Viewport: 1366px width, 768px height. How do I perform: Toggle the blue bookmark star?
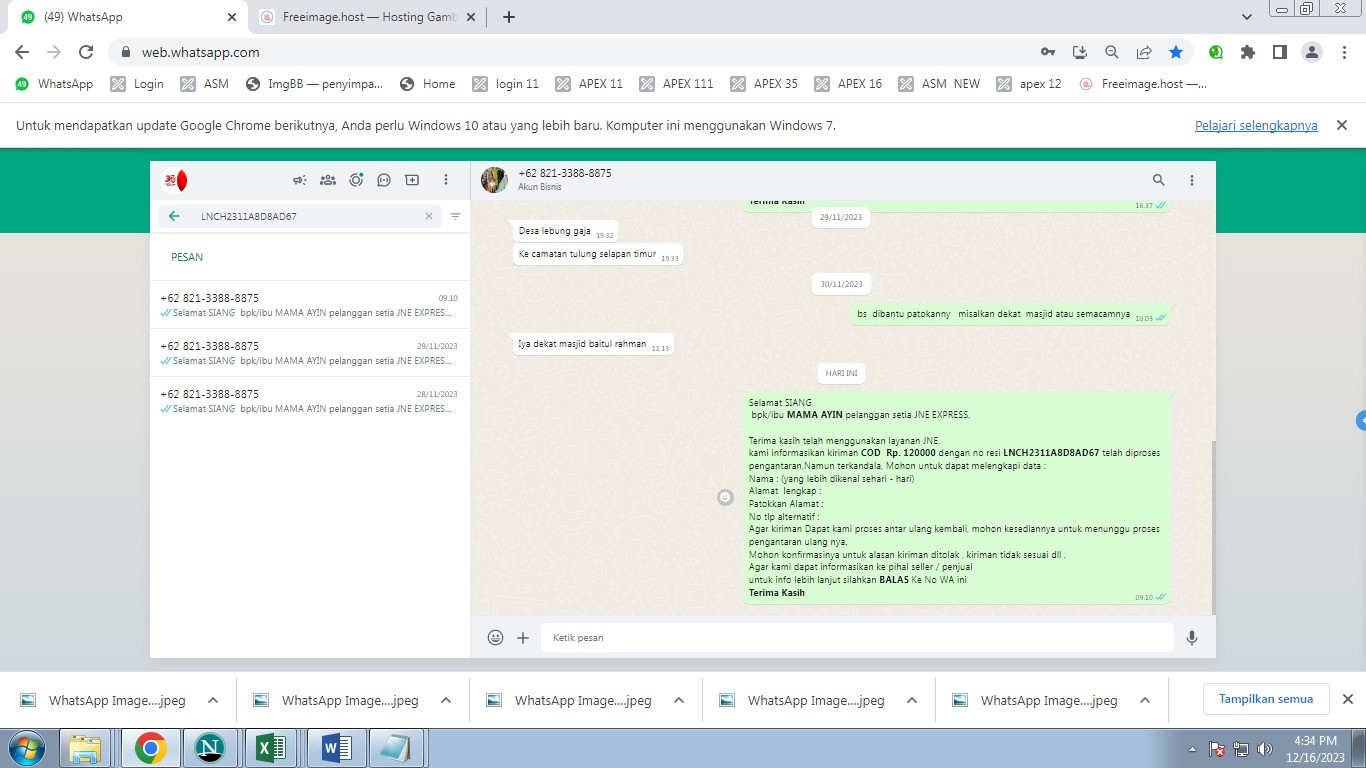1176,52
